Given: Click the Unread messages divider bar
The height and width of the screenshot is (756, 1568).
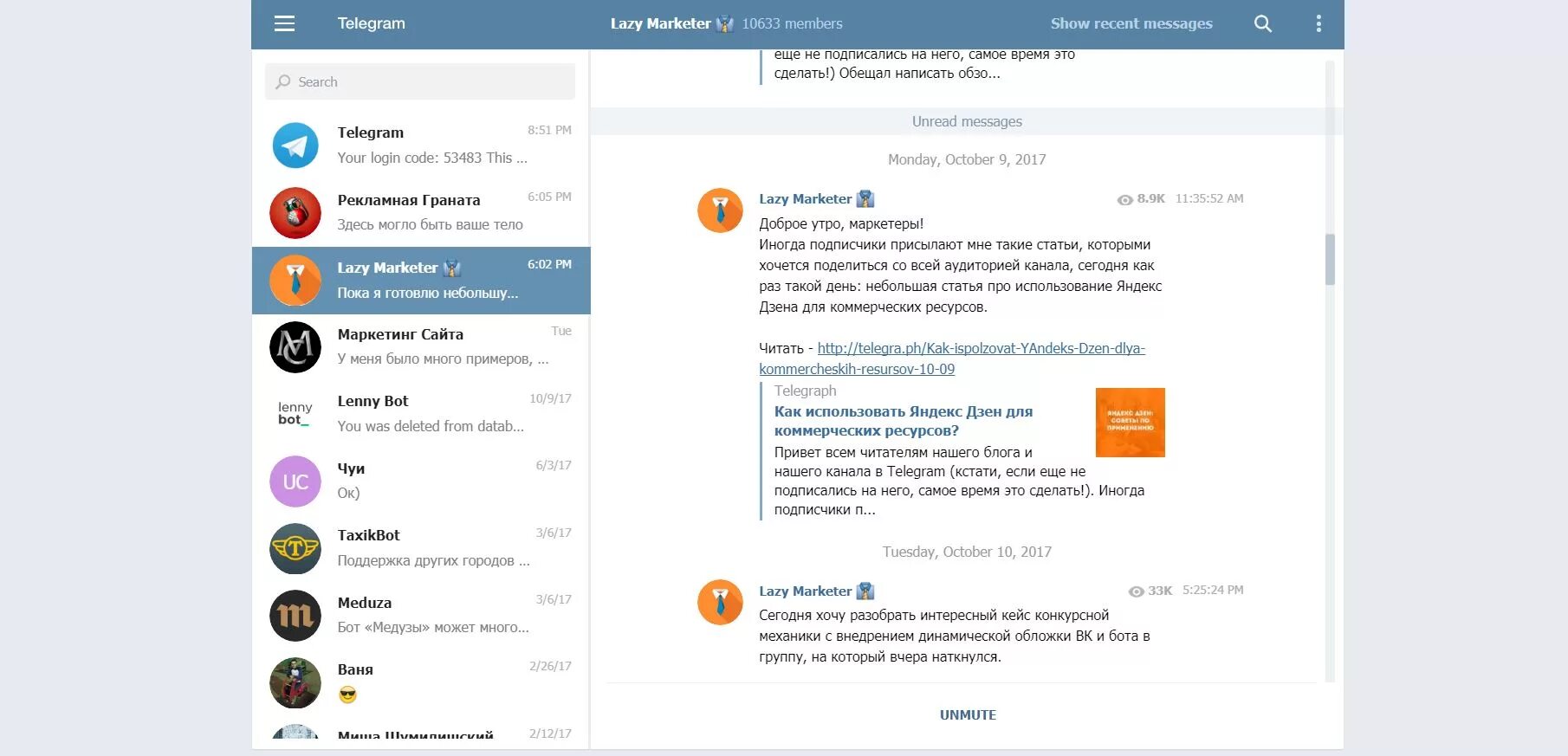Looking at the screenshot, I should (967, 121).
